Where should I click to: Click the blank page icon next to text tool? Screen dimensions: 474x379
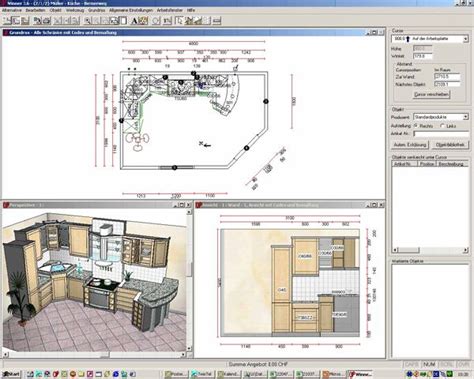(123, 21)
